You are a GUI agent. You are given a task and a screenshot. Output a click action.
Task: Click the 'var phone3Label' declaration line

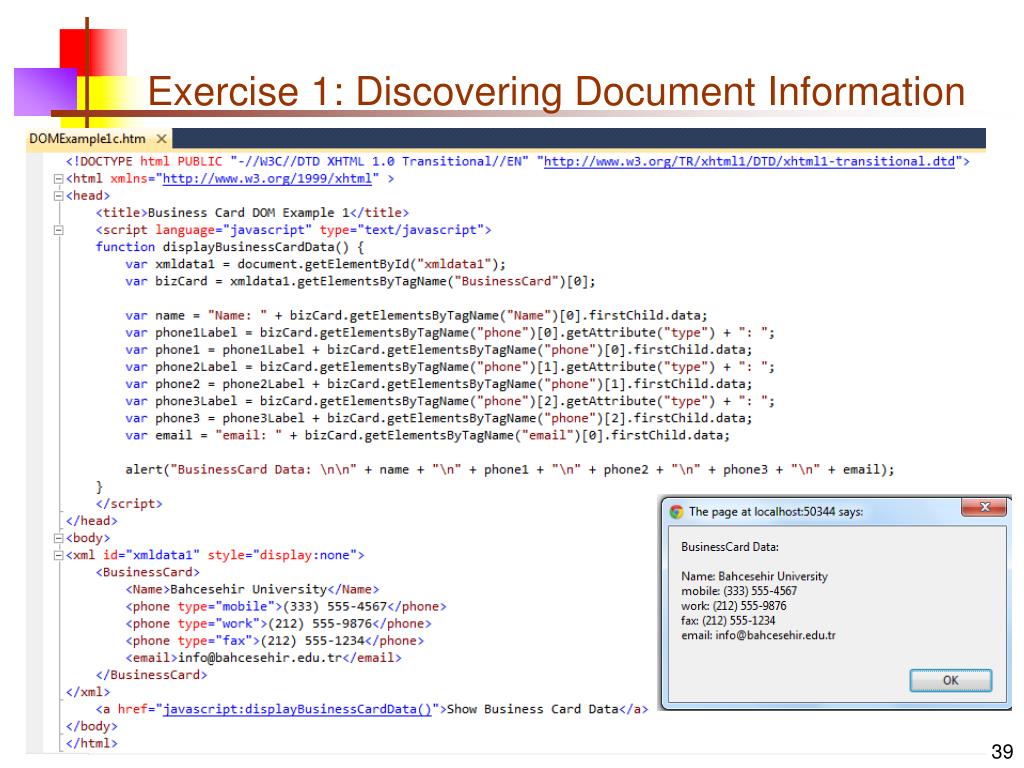pos(450,401)
